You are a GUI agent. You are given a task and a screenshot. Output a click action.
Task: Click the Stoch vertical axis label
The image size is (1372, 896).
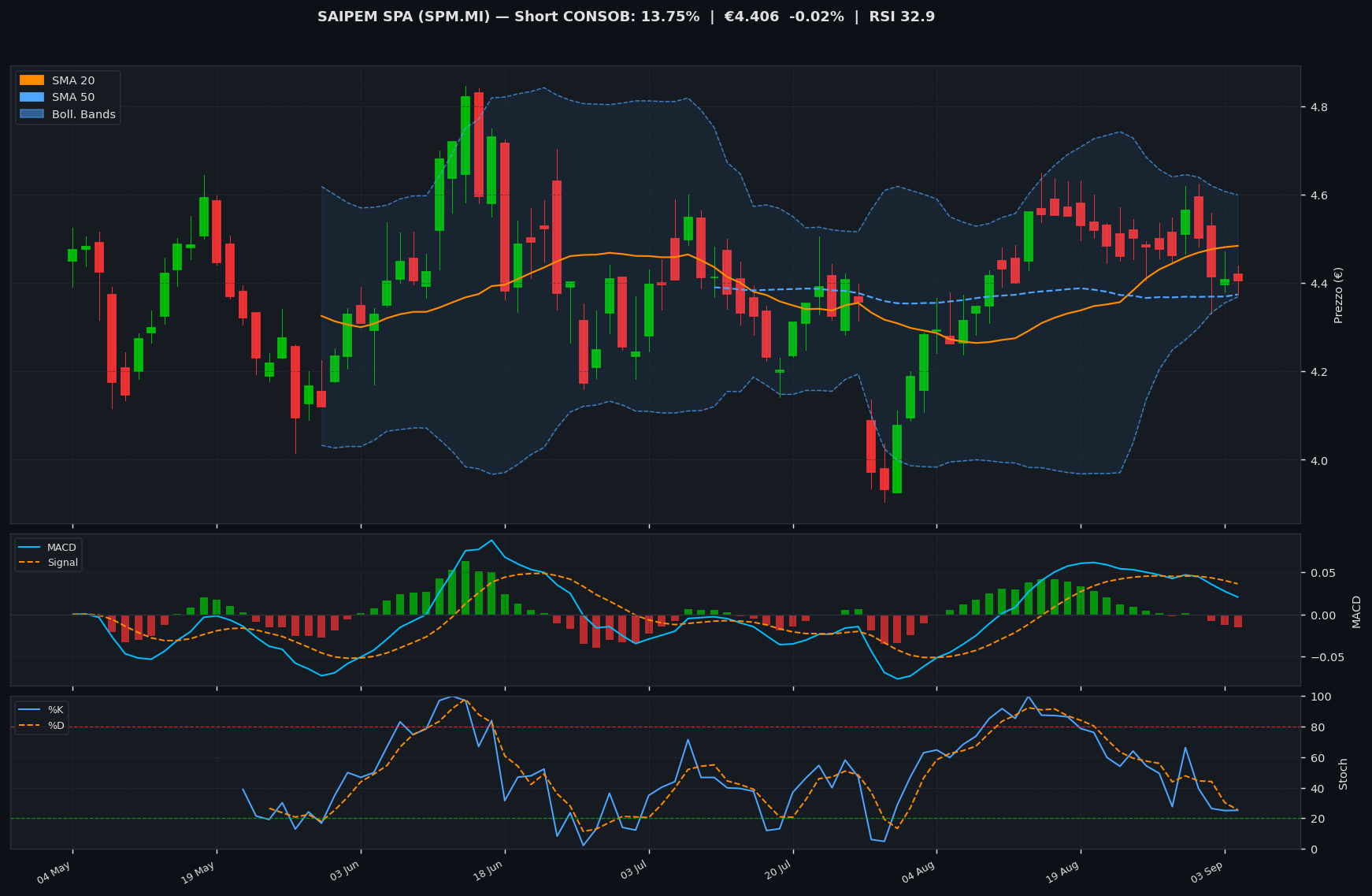tap(1344, 774)
